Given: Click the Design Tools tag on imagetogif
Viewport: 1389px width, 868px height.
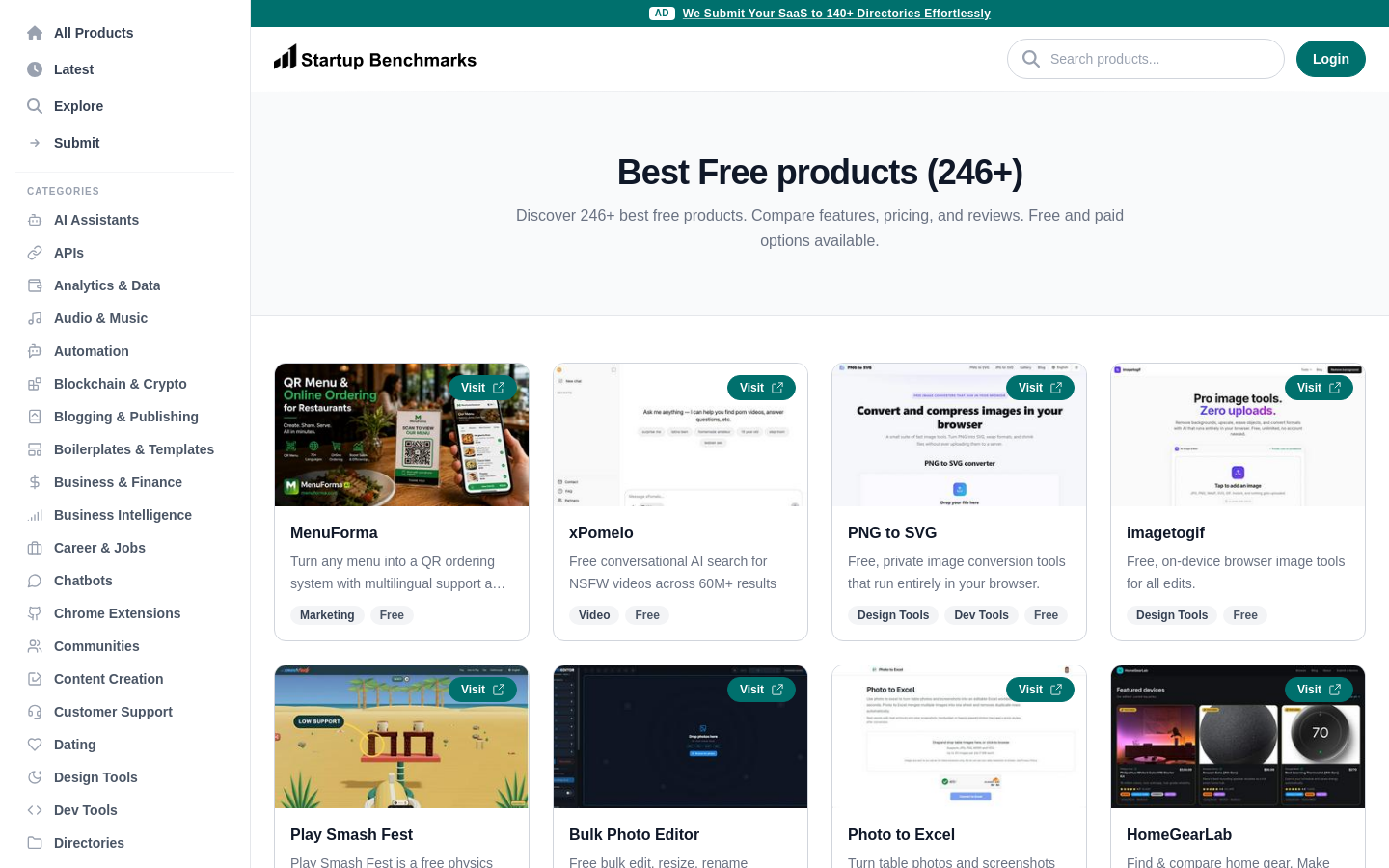Looking at the screenshot, I should [x=1172, y=615].
